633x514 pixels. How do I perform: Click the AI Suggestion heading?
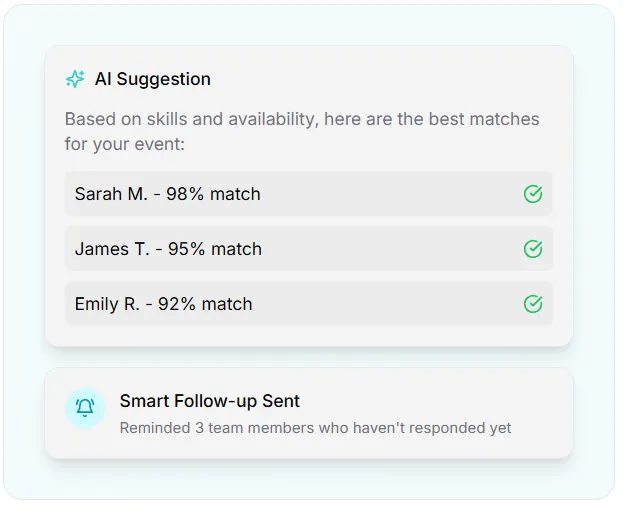(x=152, y=79)
